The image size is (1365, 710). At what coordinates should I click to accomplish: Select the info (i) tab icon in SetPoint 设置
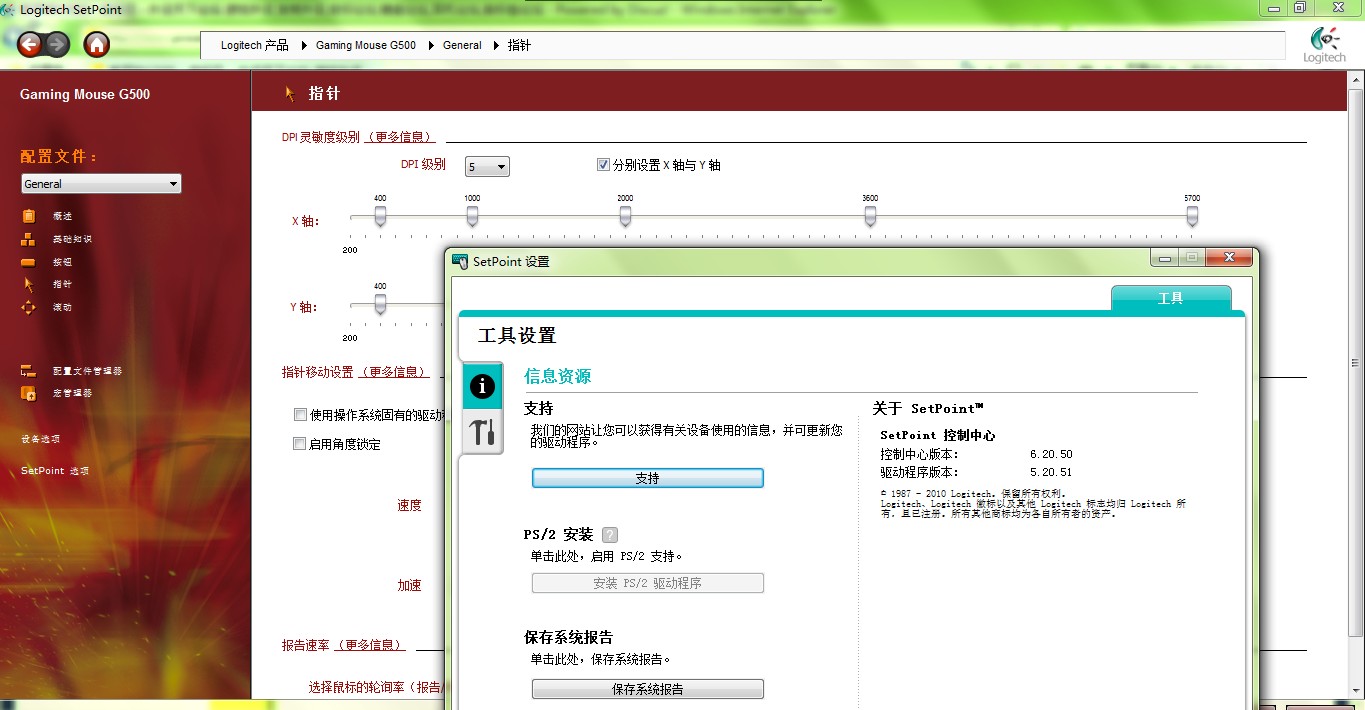[483, 386]
